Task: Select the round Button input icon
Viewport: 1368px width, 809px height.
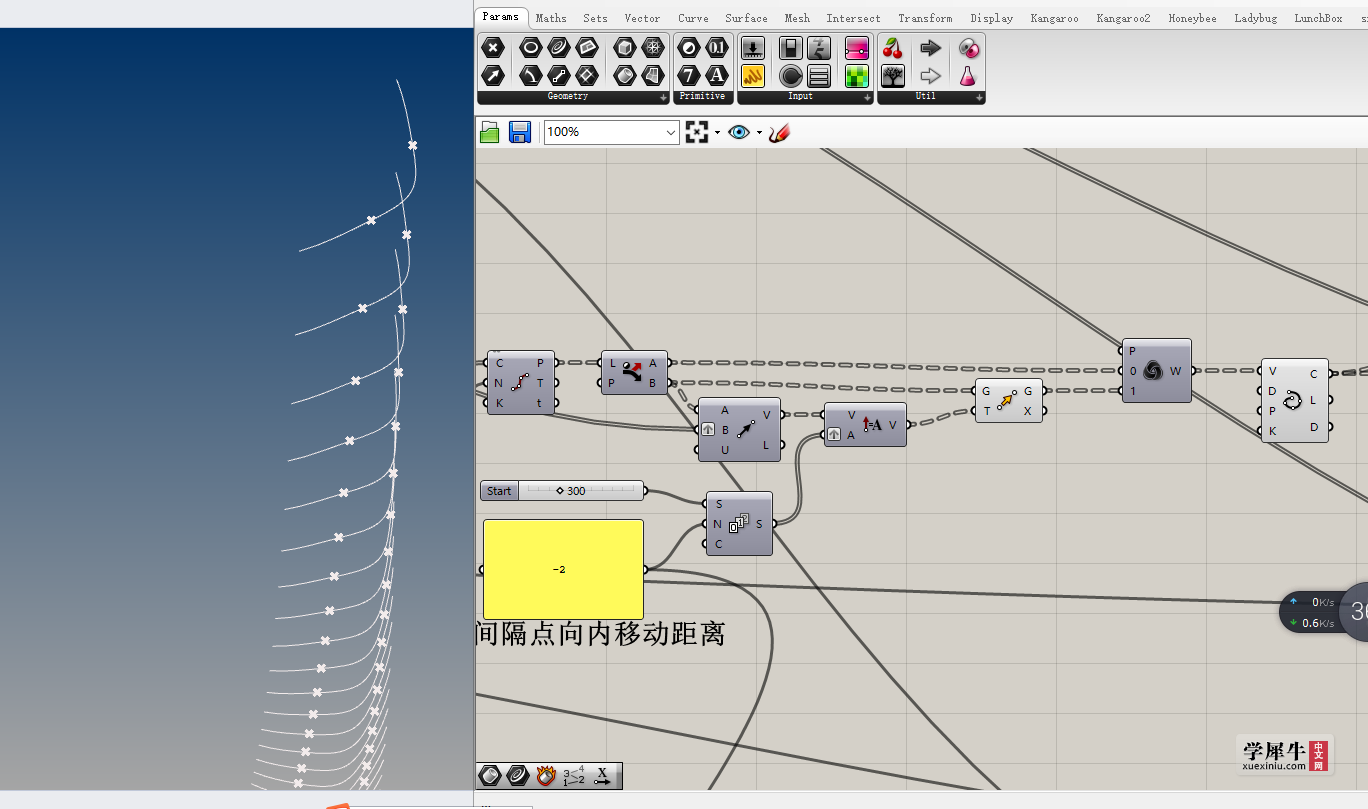Action: [x=791, y=75]
